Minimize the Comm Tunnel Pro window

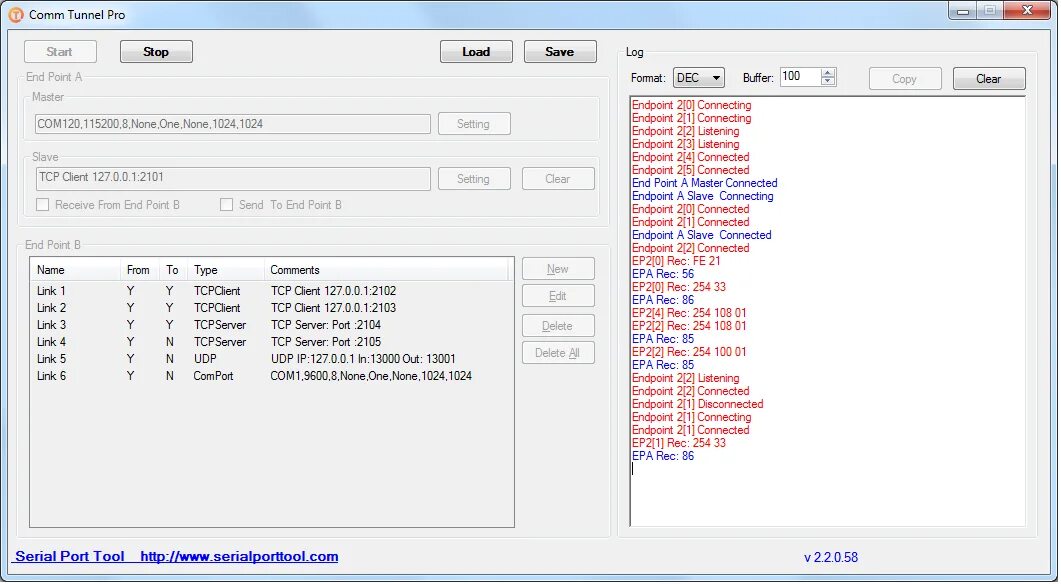[x=962, y=11]
